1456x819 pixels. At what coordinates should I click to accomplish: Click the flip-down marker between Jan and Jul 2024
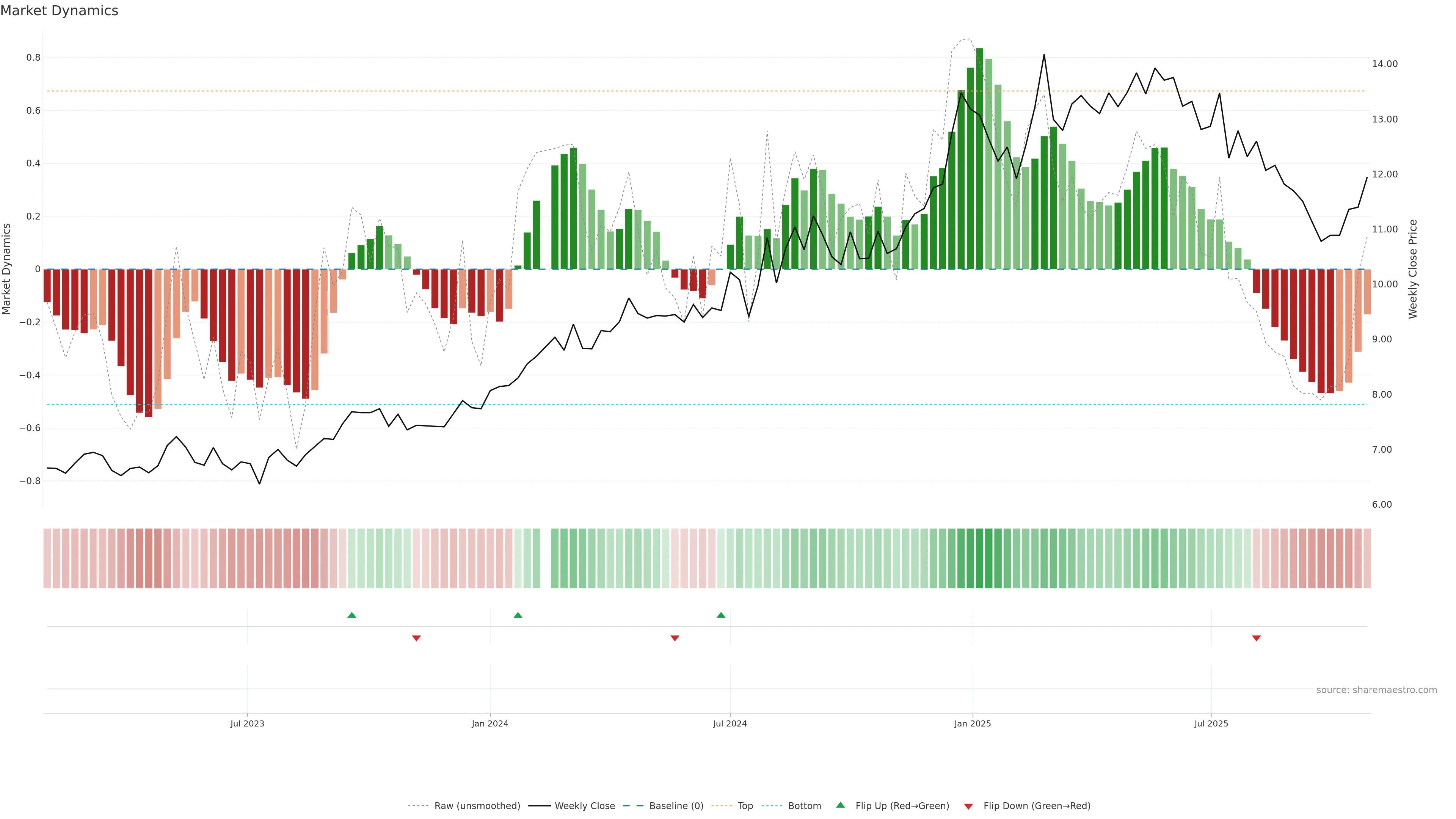point(674,638)
